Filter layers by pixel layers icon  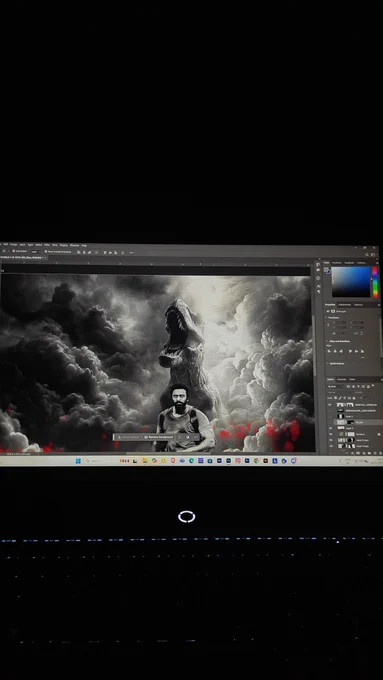(348, 386)
